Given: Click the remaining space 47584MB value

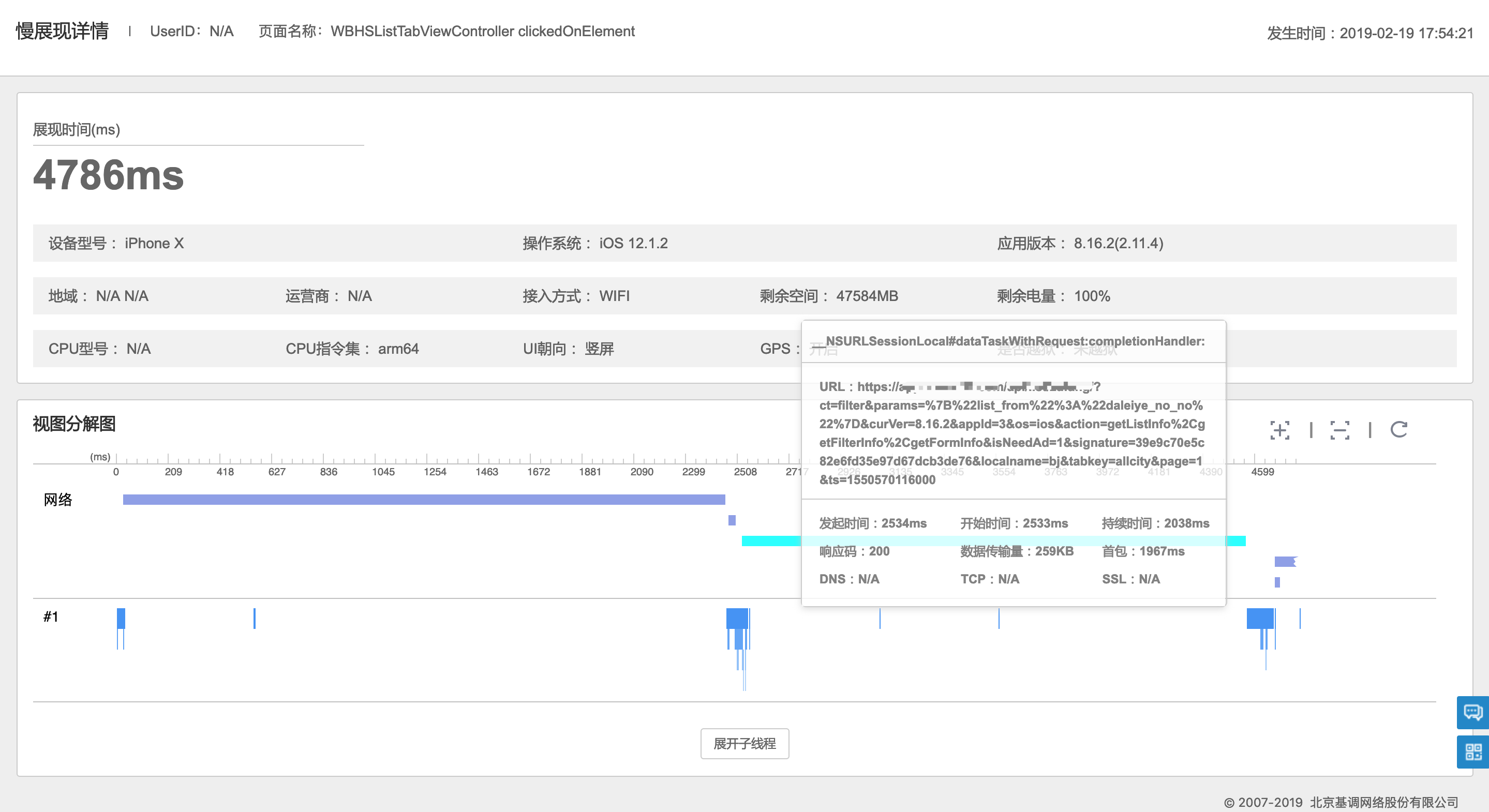Looking at the screenshot, I should (867, 296).
